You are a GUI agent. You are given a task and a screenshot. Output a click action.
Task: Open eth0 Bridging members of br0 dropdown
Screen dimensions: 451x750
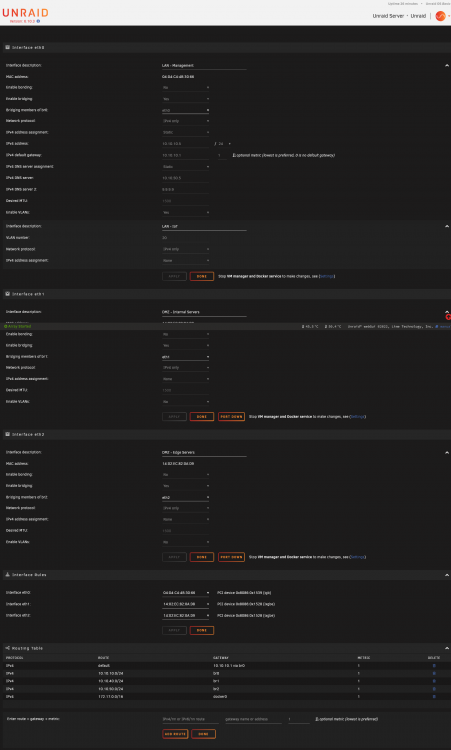(186, 110)
